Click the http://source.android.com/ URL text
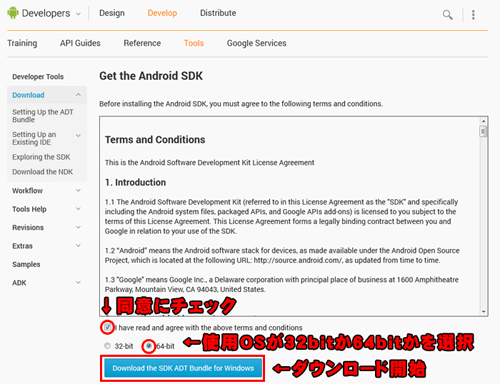Viewport: 500px width, 384px height. 298,260
